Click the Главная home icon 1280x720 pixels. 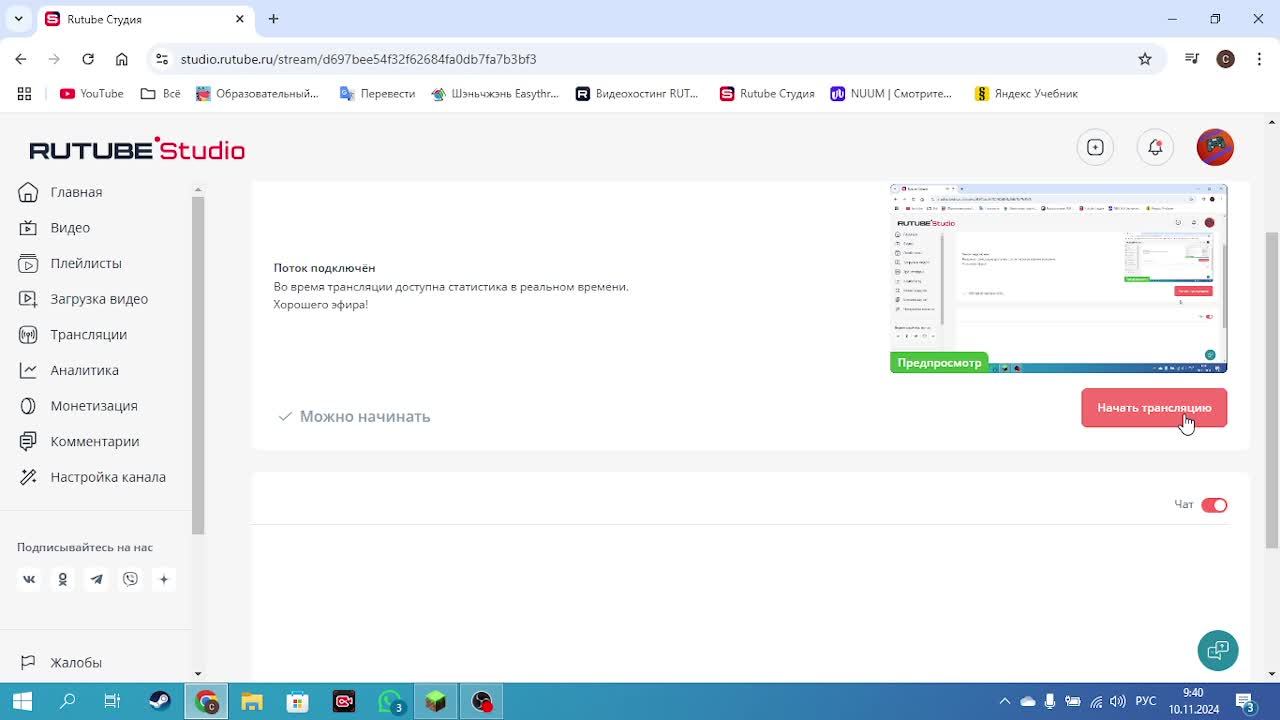coord(29,192)
